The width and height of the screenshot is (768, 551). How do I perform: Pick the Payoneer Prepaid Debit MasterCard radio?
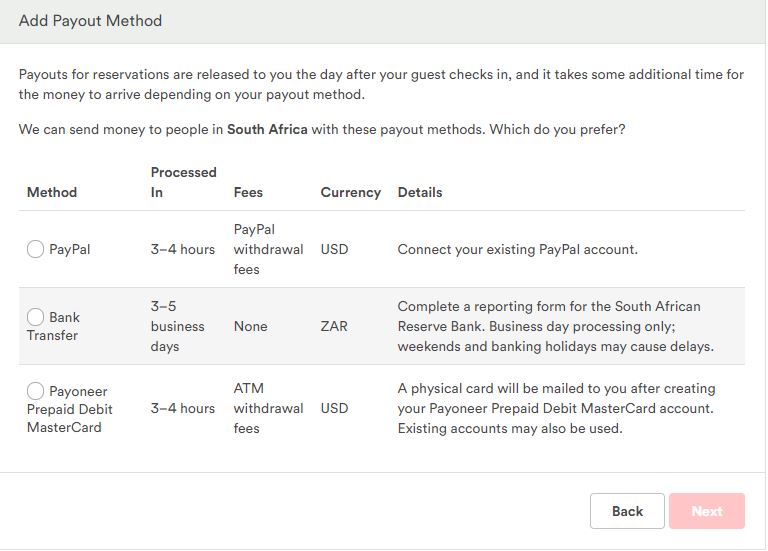pyautogui.click(x=36, y=391)
